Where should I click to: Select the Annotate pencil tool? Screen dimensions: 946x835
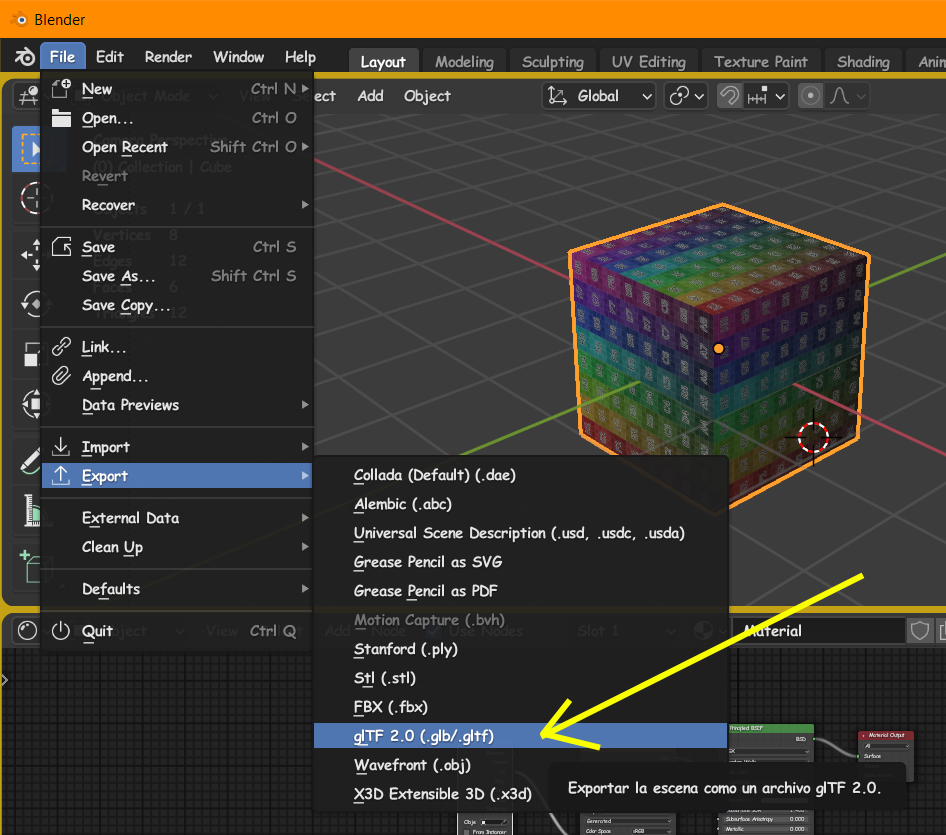click(x=29, y=460)
